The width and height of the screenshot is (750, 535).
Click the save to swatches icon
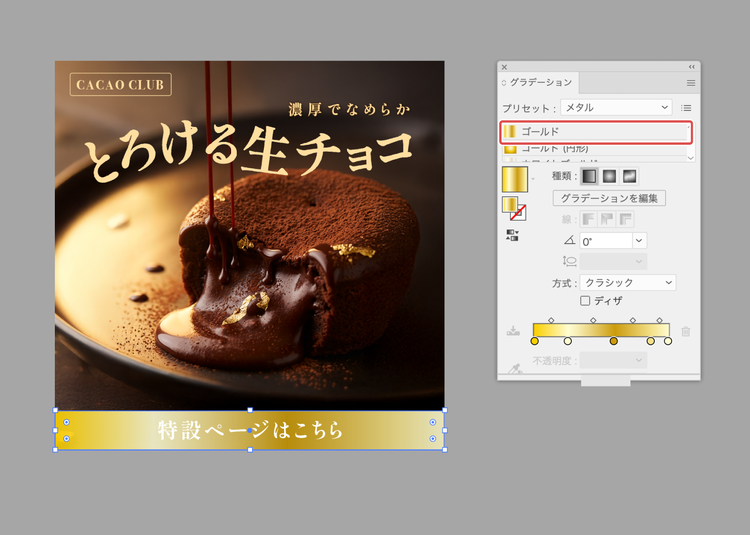[513, 331]
